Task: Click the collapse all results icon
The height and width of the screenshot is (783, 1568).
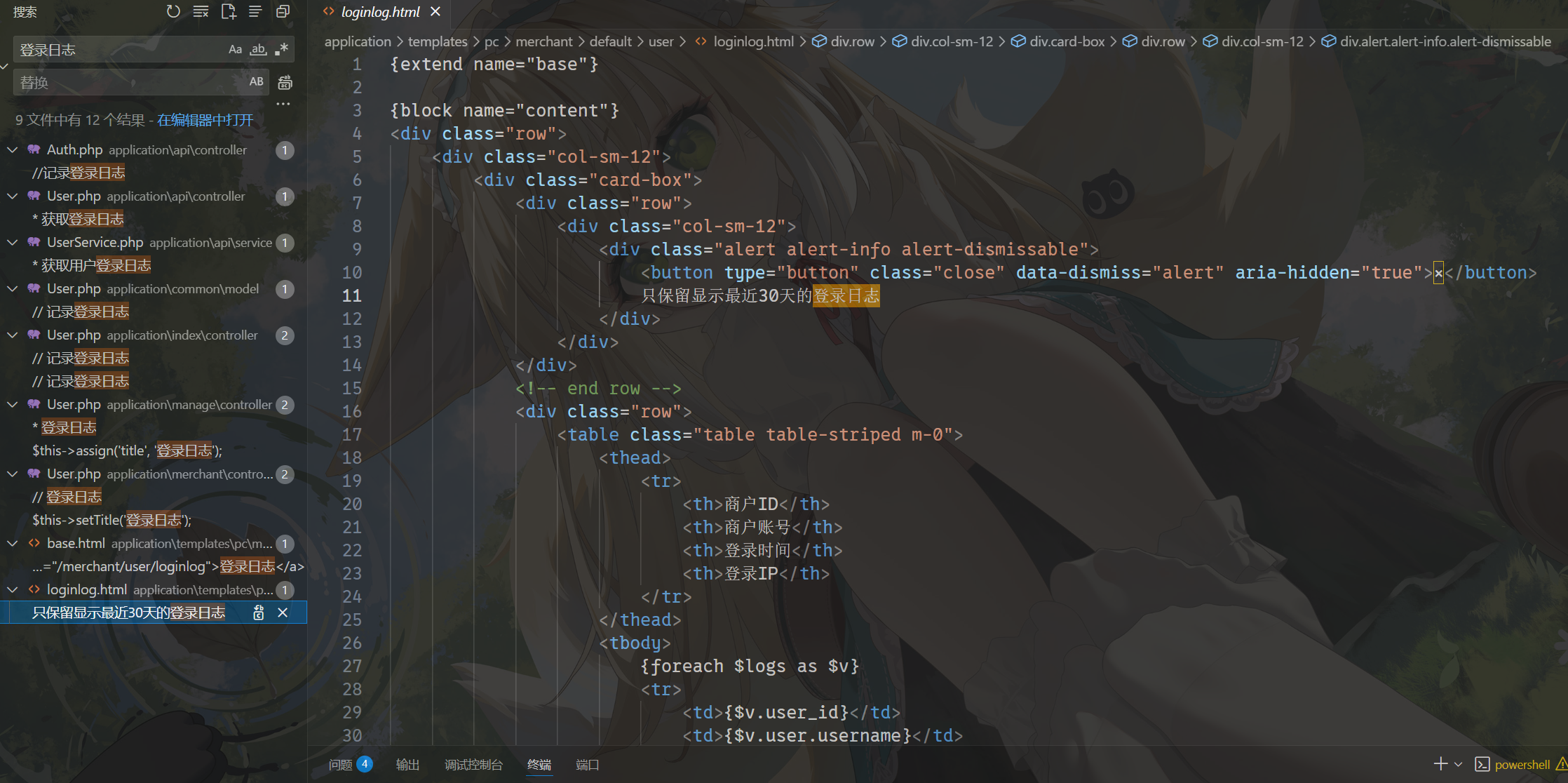Action: click(283, 11)
